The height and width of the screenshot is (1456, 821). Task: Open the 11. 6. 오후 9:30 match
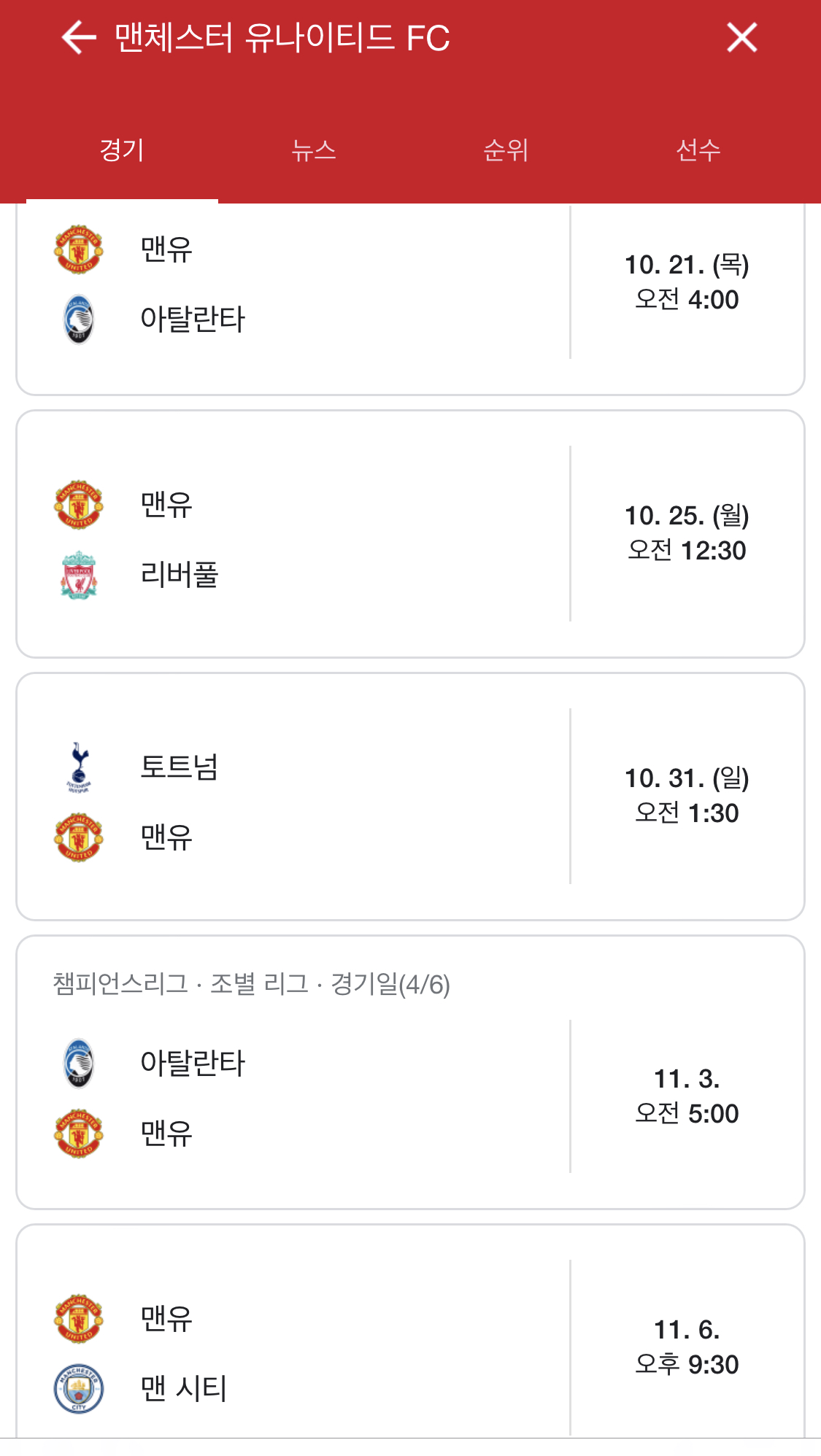410,1332
